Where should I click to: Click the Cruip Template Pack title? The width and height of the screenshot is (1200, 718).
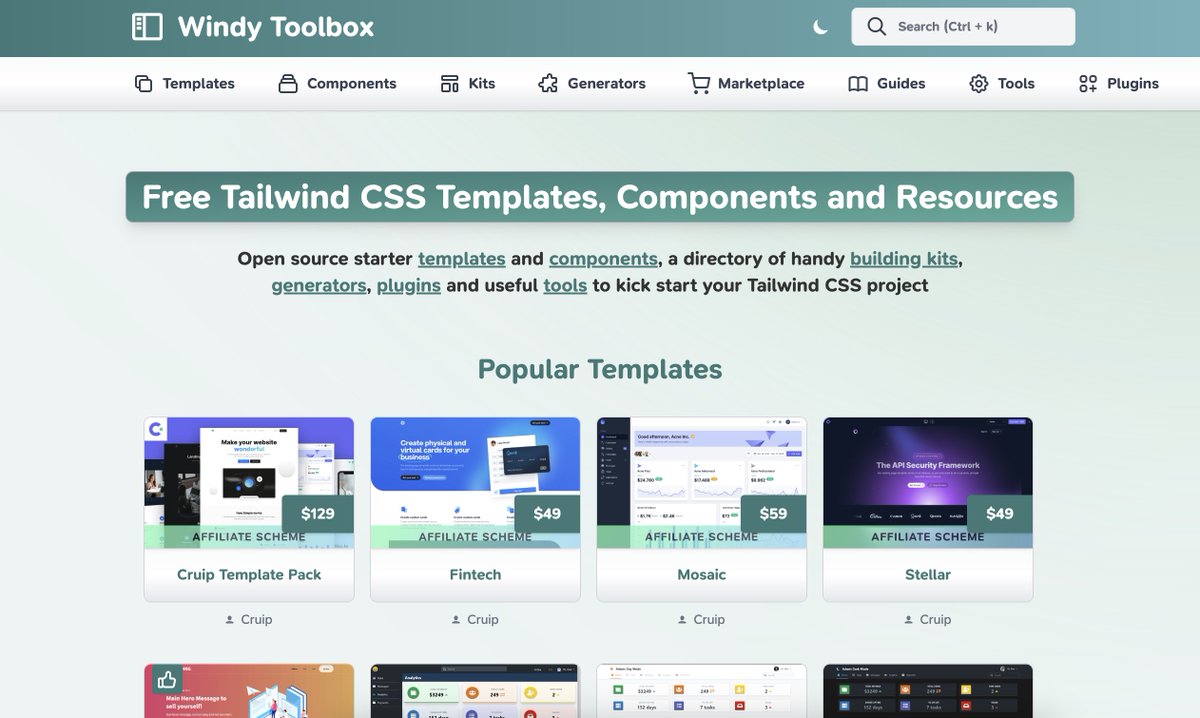coord(249,575)
